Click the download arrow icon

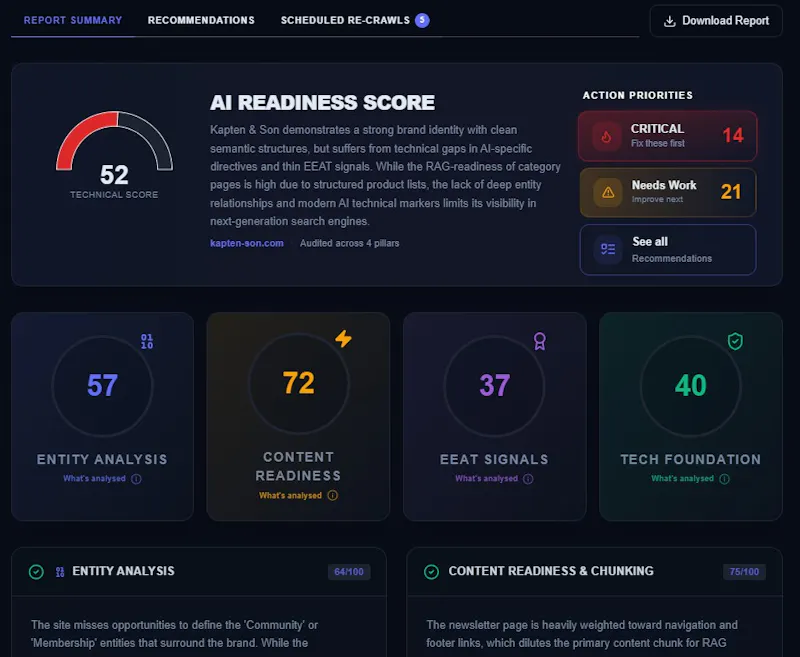669,21
